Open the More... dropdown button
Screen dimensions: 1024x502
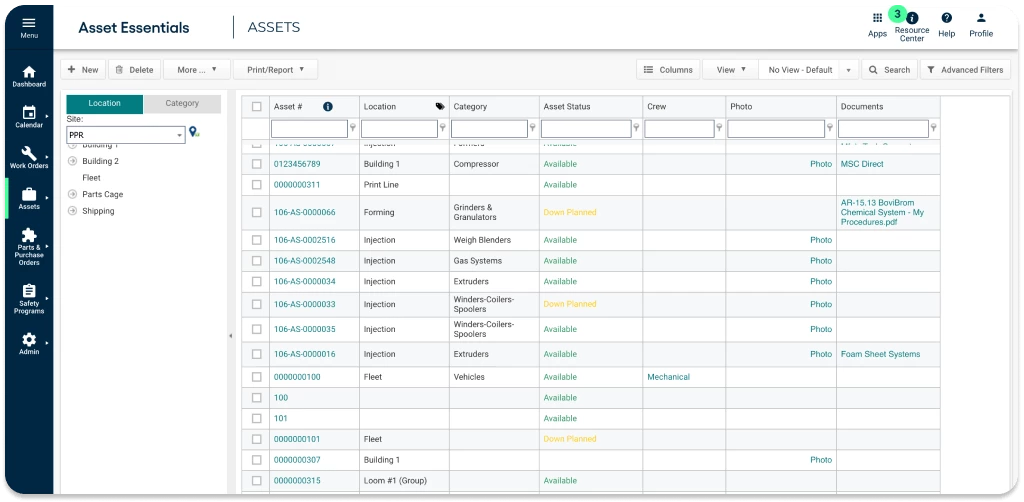tap(197, 70)
